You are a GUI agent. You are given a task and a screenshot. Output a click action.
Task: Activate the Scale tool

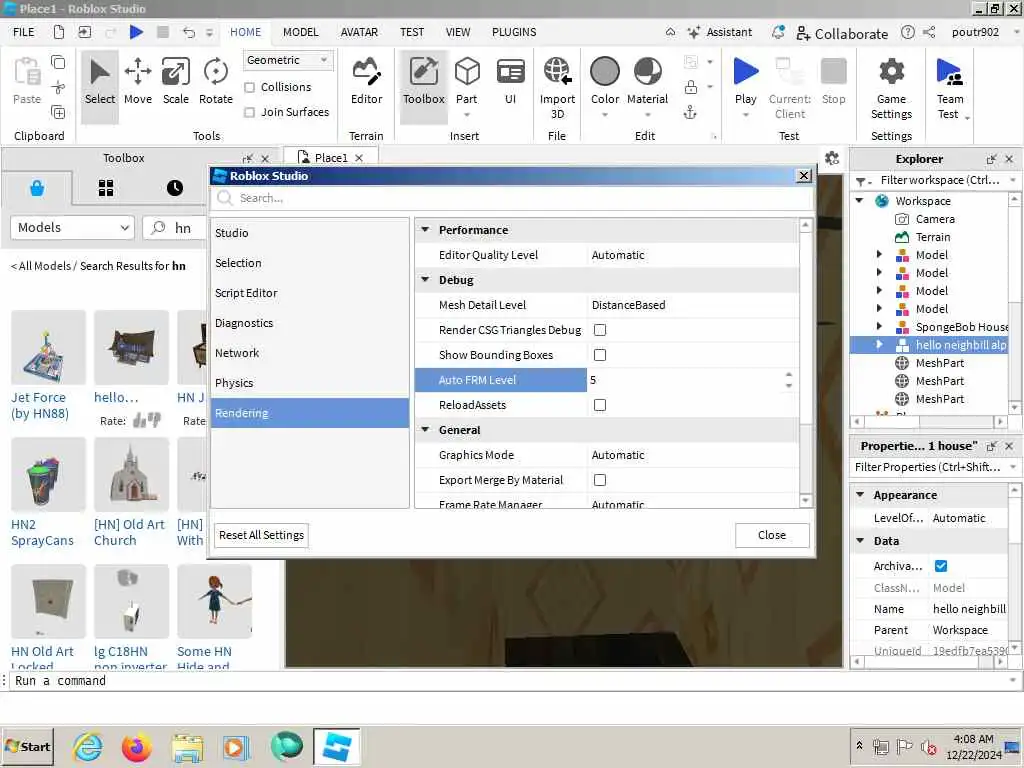(176, 81)
